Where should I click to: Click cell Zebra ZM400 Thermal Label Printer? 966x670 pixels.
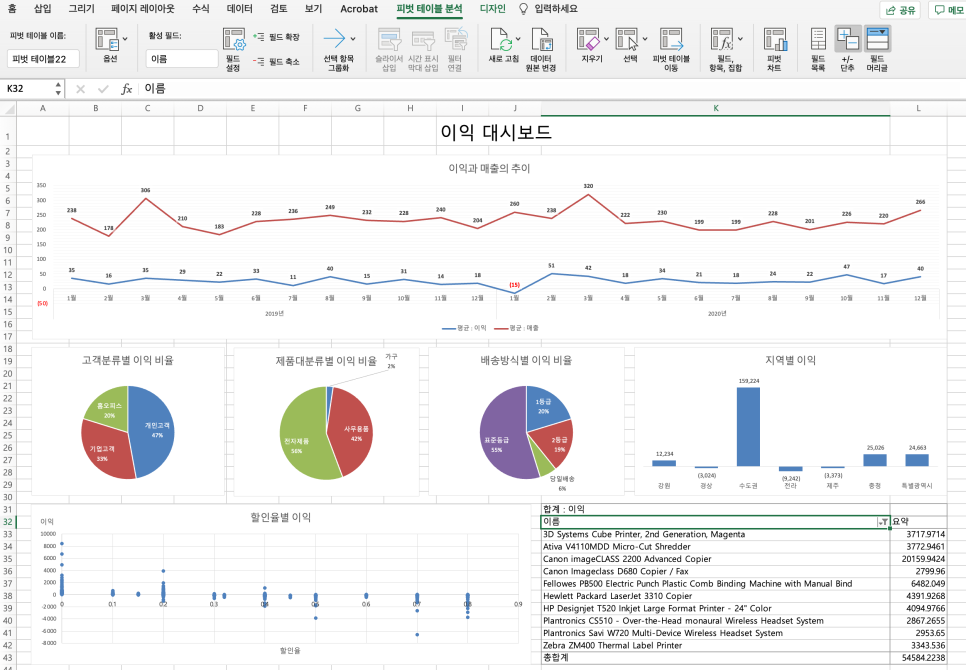point(715,645)
